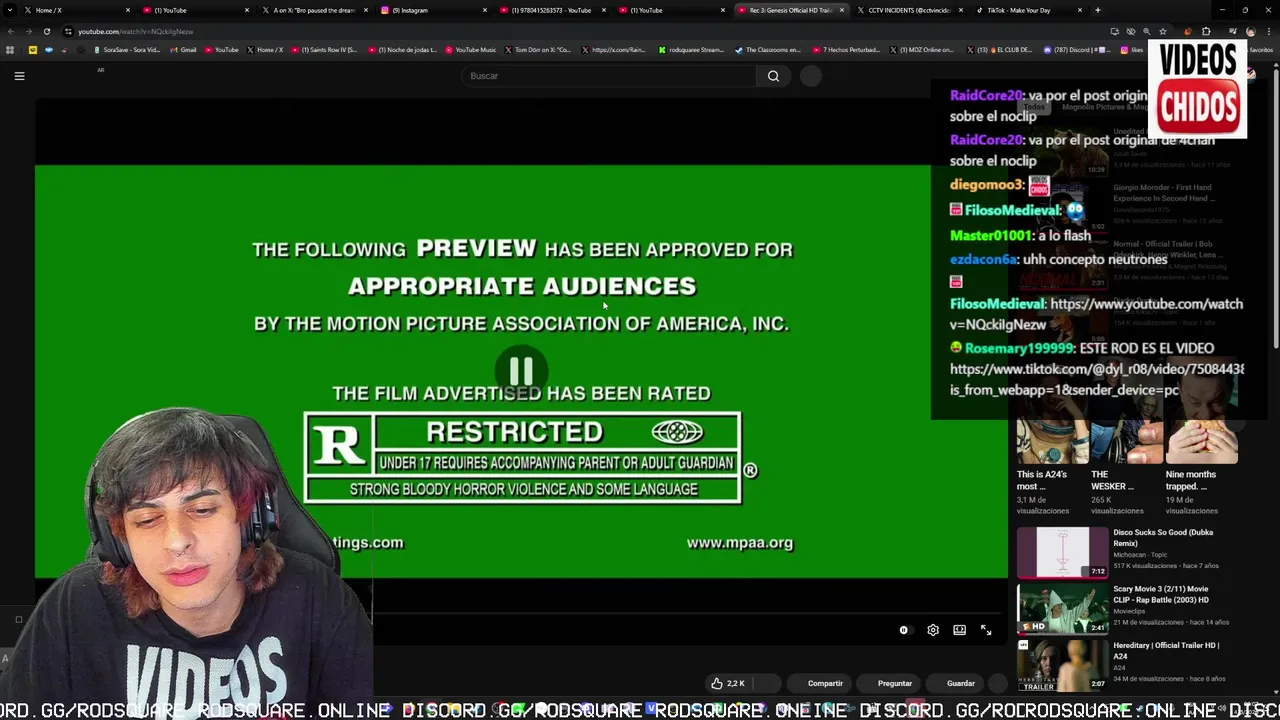Screen dimensions: 1280x720
Task: Open the SoraSave bookmark
Action: 126,50
